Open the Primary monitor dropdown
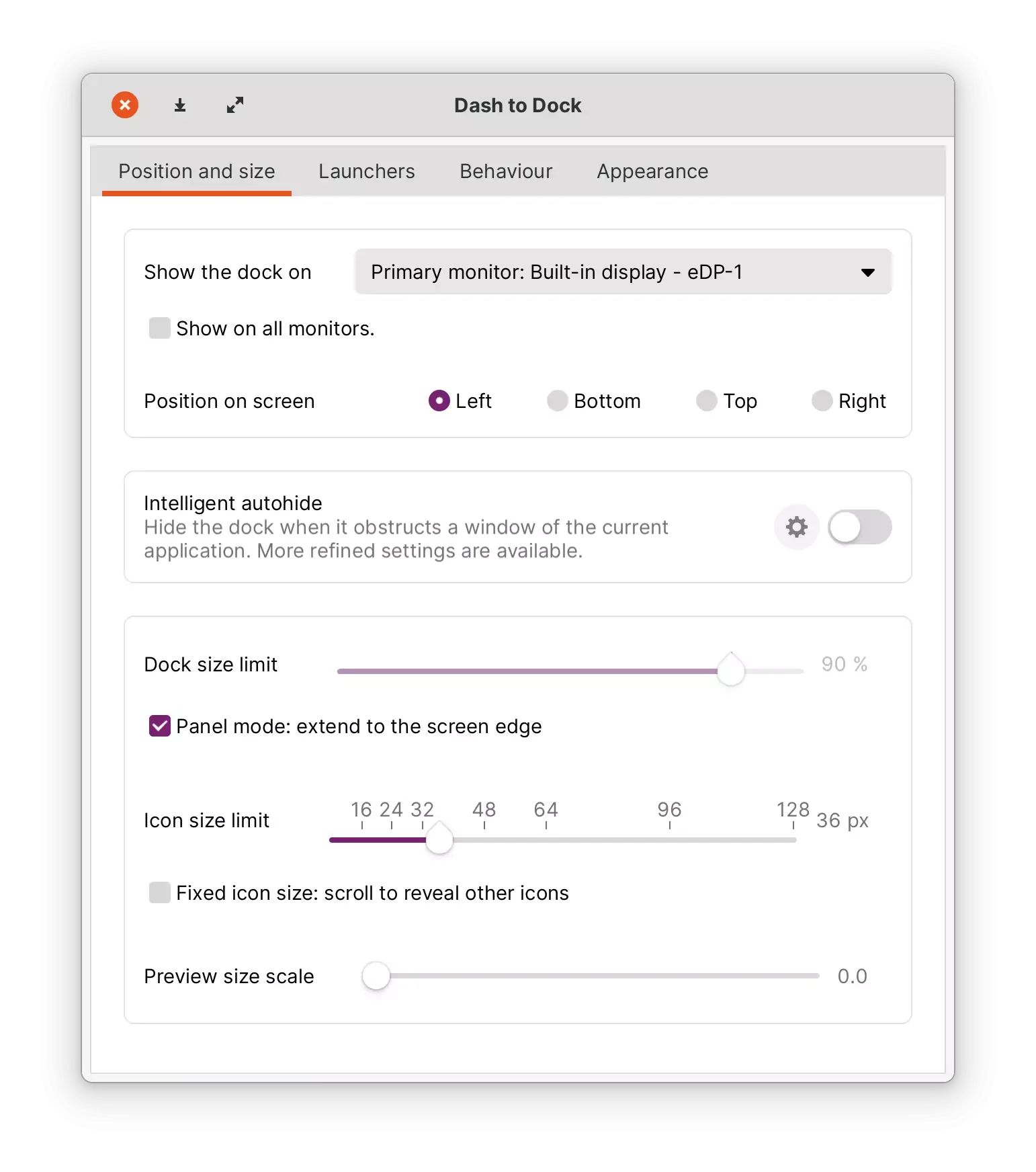 tap(623, 271)
